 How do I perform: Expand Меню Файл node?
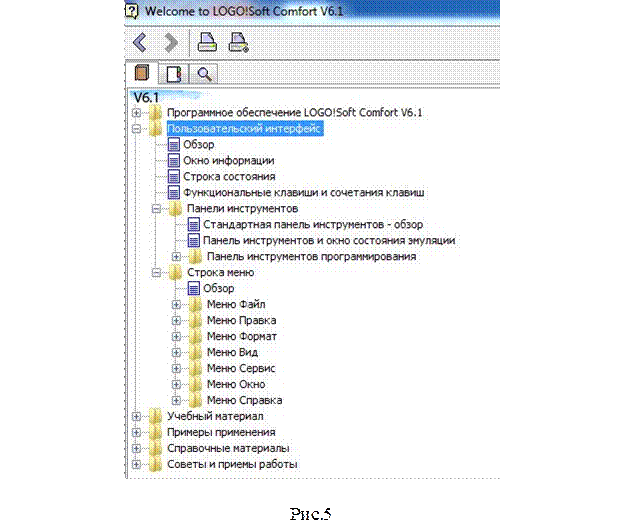click(x=176, y=305)
